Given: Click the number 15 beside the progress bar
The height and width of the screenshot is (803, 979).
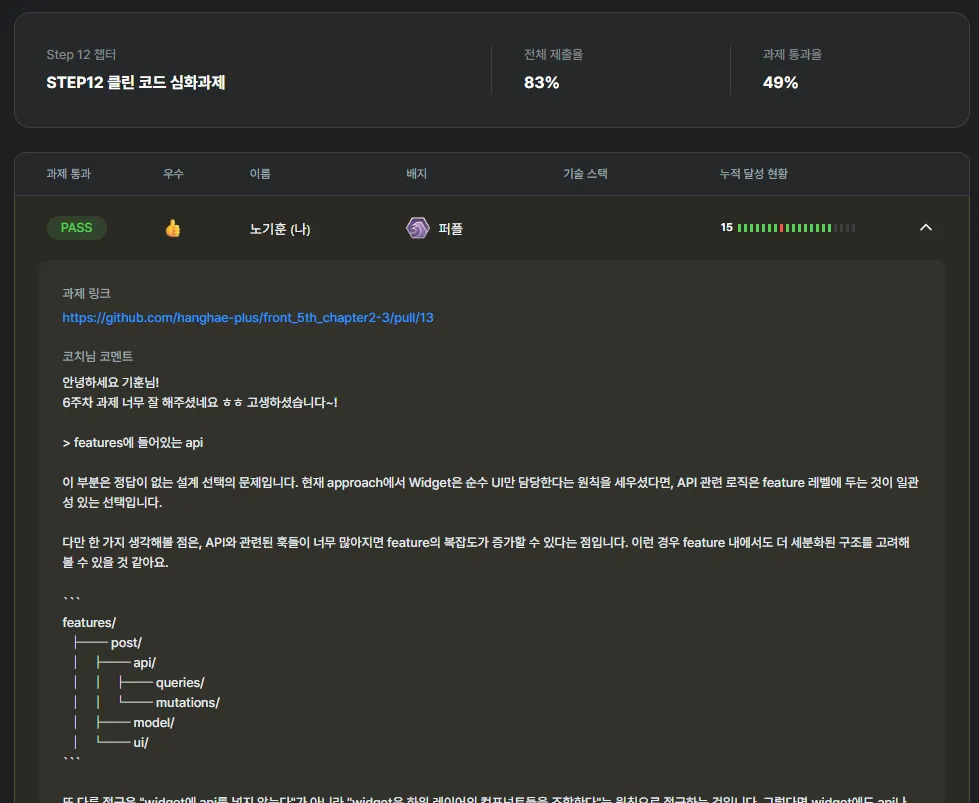Looking at the screenshot, I should [x=727, y=227].
